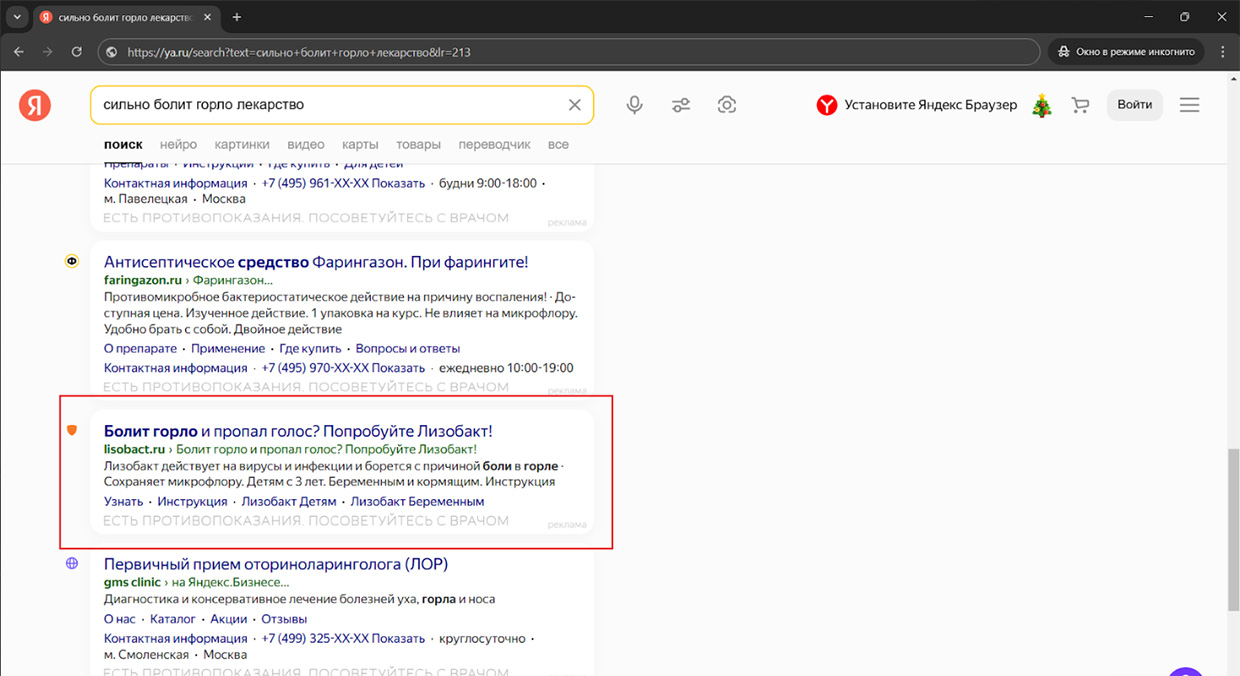Click the Christmas tree icon
Screen dimensions: 1240x676
[x=1042, y=105]
